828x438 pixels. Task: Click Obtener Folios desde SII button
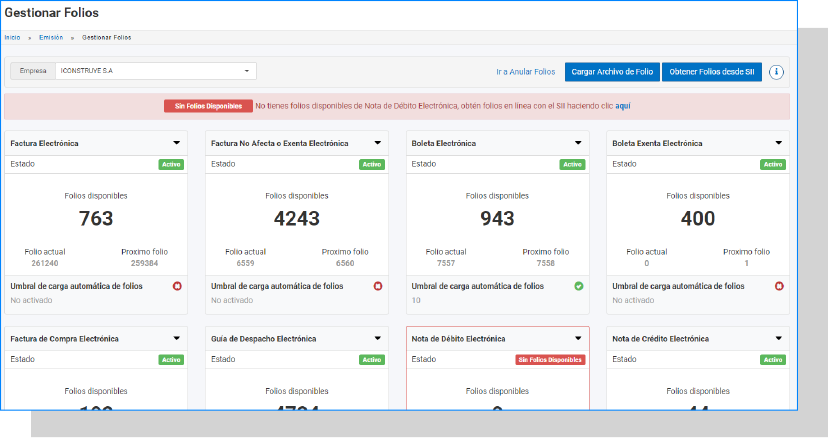coord(712,72)
